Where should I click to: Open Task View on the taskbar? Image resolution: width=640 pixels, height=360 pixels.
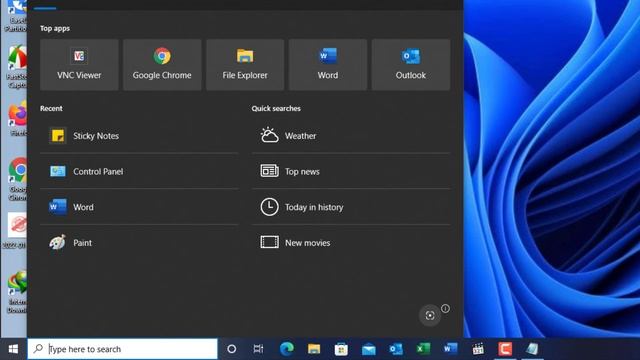click(258, 349)
